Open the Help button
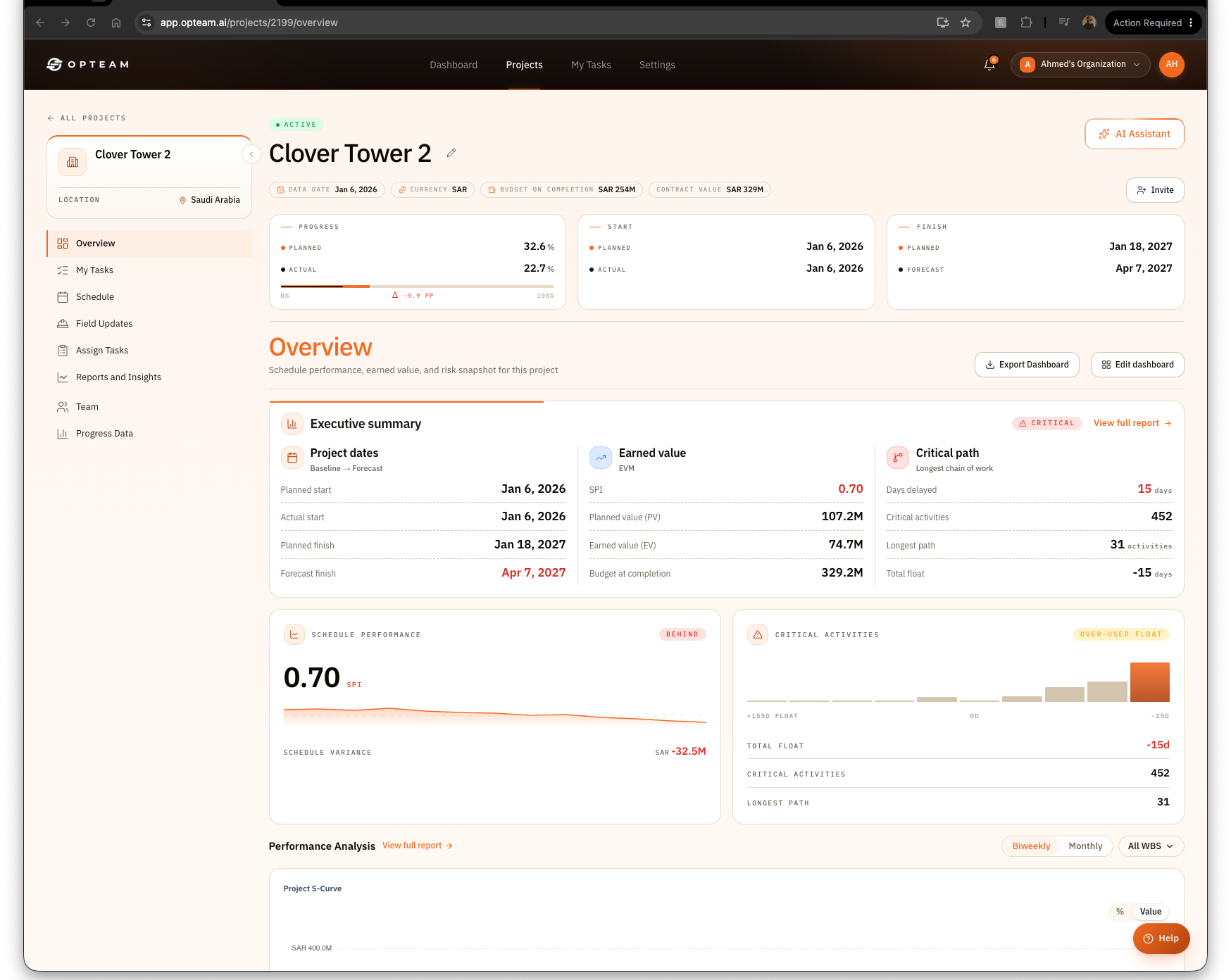Image resolution: width=1231 pixels, height=980 pixels. 1161,938
